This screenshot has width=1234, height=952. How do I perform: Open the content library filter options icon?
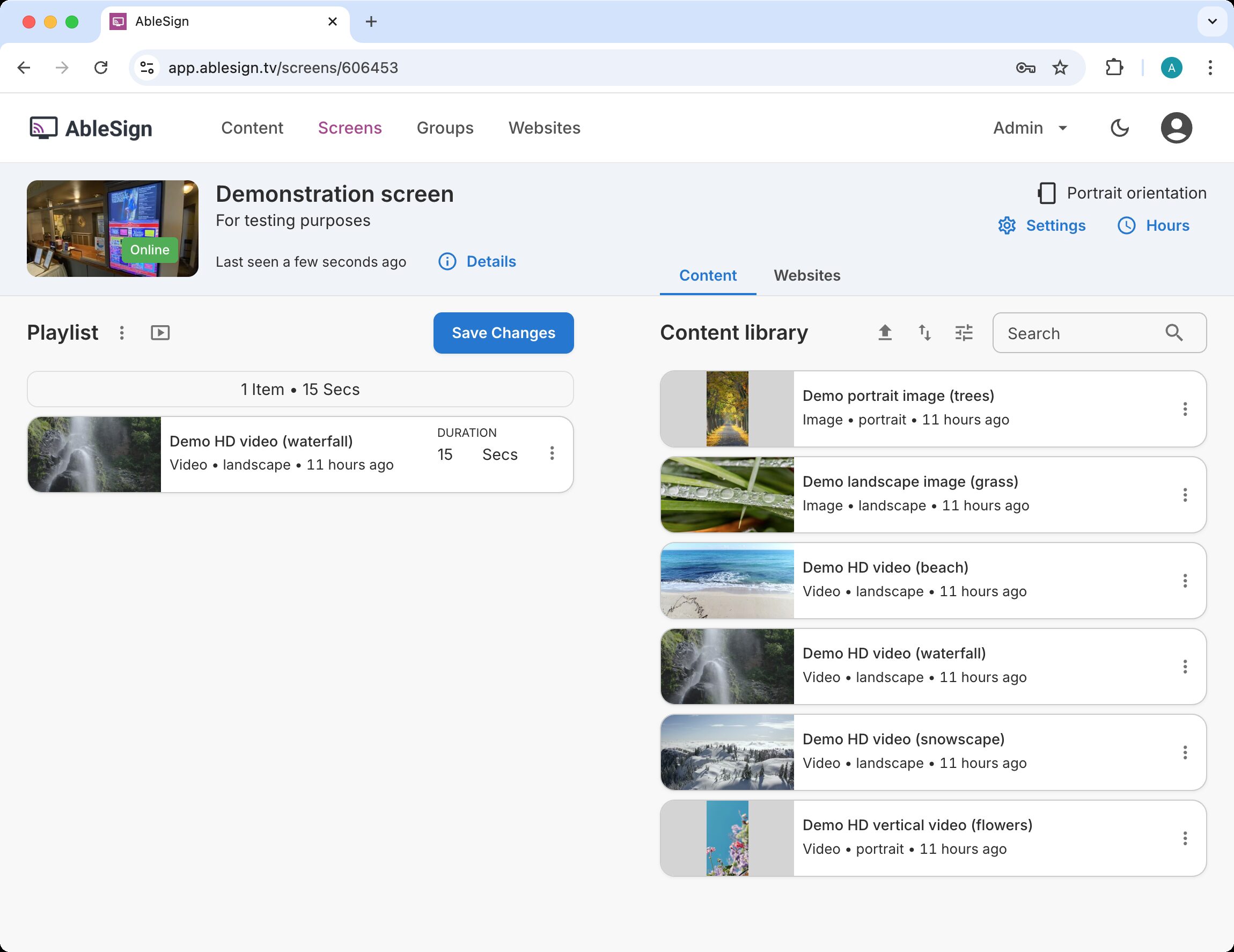964,333
